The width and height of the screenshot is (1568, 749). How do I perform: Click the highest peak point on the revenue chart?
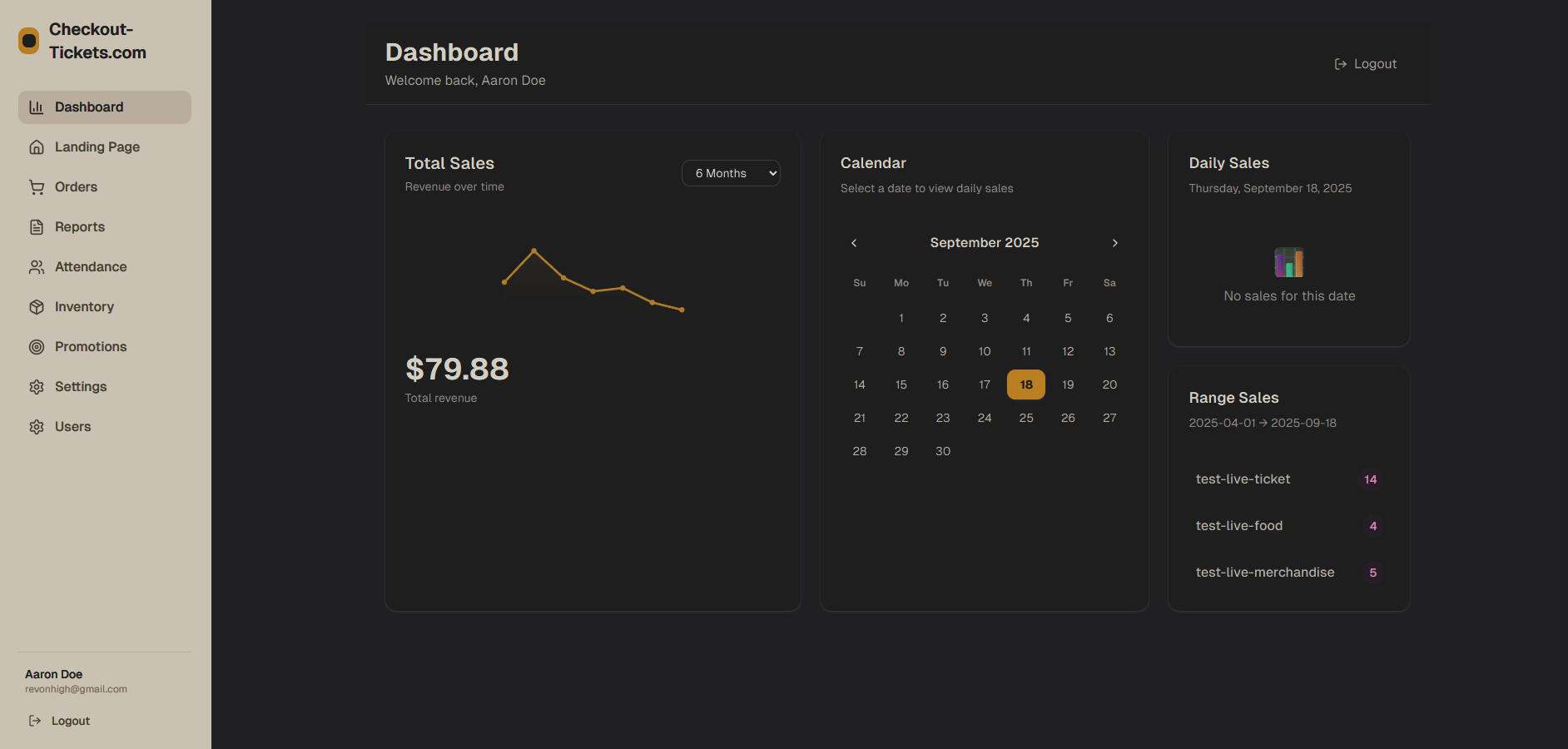[533, 250]
